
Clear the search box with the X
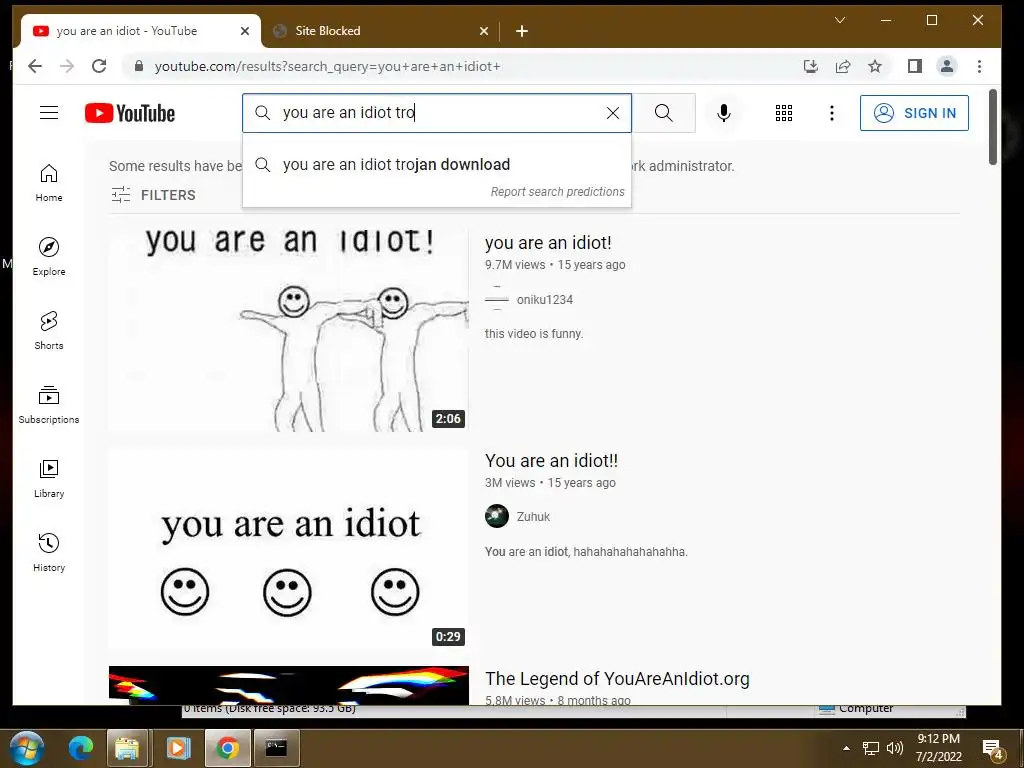[613, 113]
